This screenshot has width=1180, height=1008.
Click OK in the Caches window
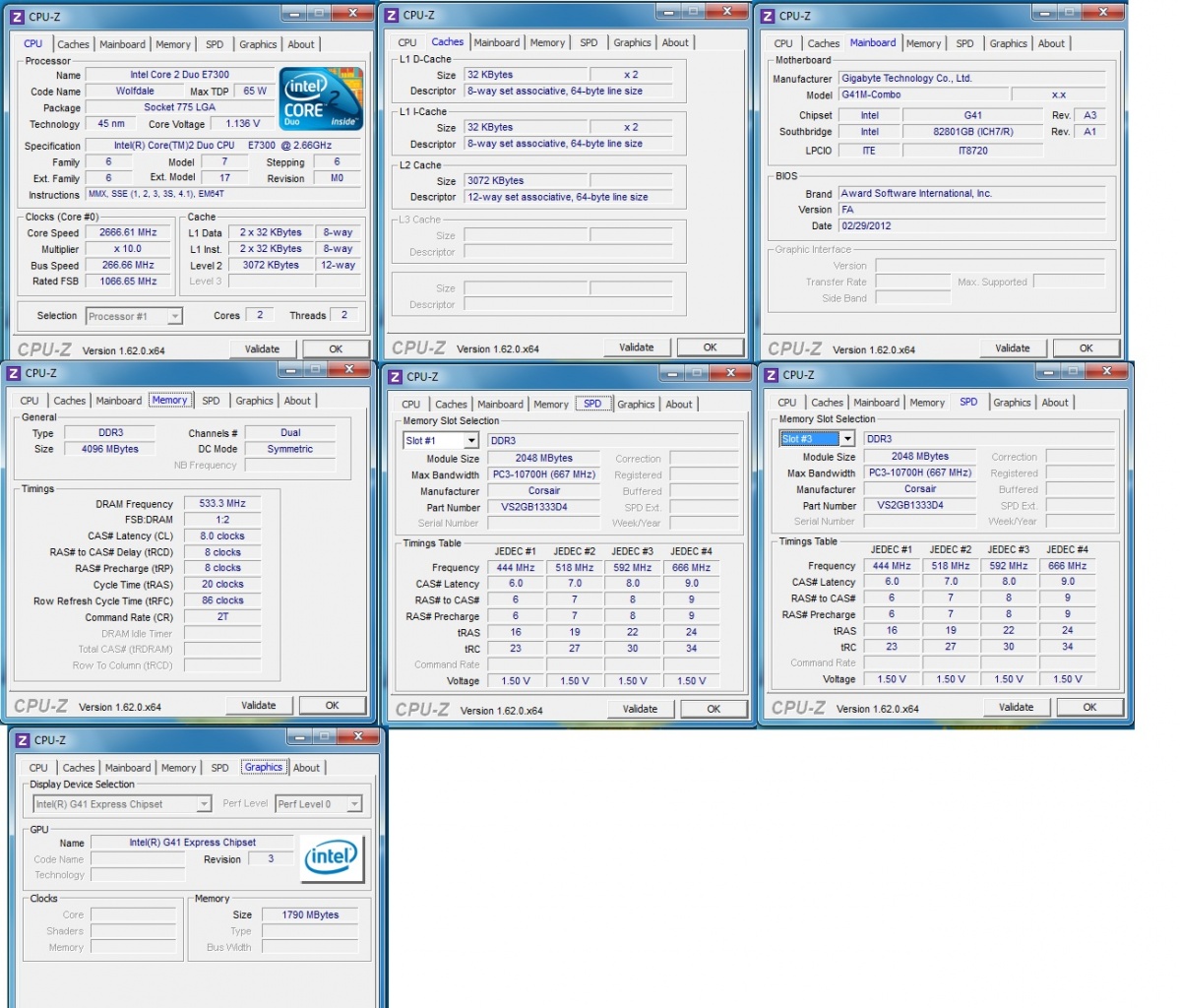point(711,347)
